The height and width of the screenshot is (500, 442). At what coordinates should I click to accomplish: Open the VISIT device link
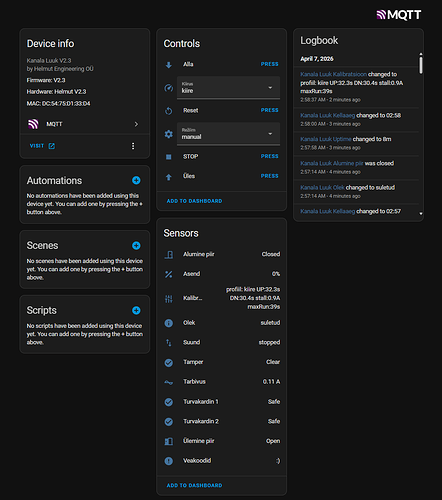click(x=42, y=146)
